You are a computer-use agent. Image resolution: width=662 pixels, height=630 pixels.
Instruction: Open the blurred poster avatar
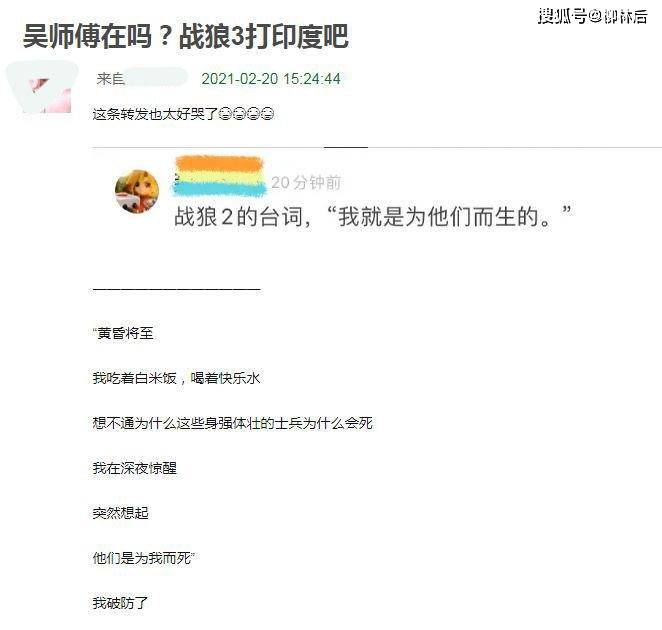[x=43, y=87]
